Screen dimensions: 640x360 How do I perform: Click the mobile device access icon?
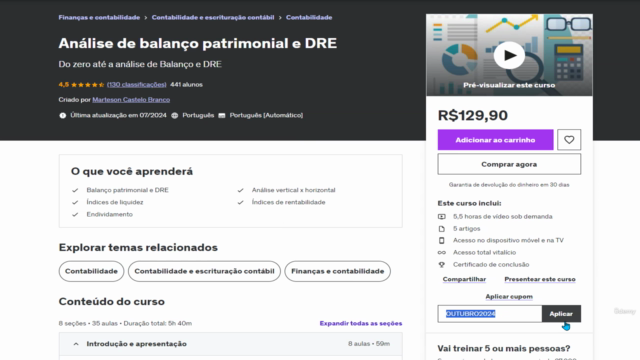pos(442,240)
